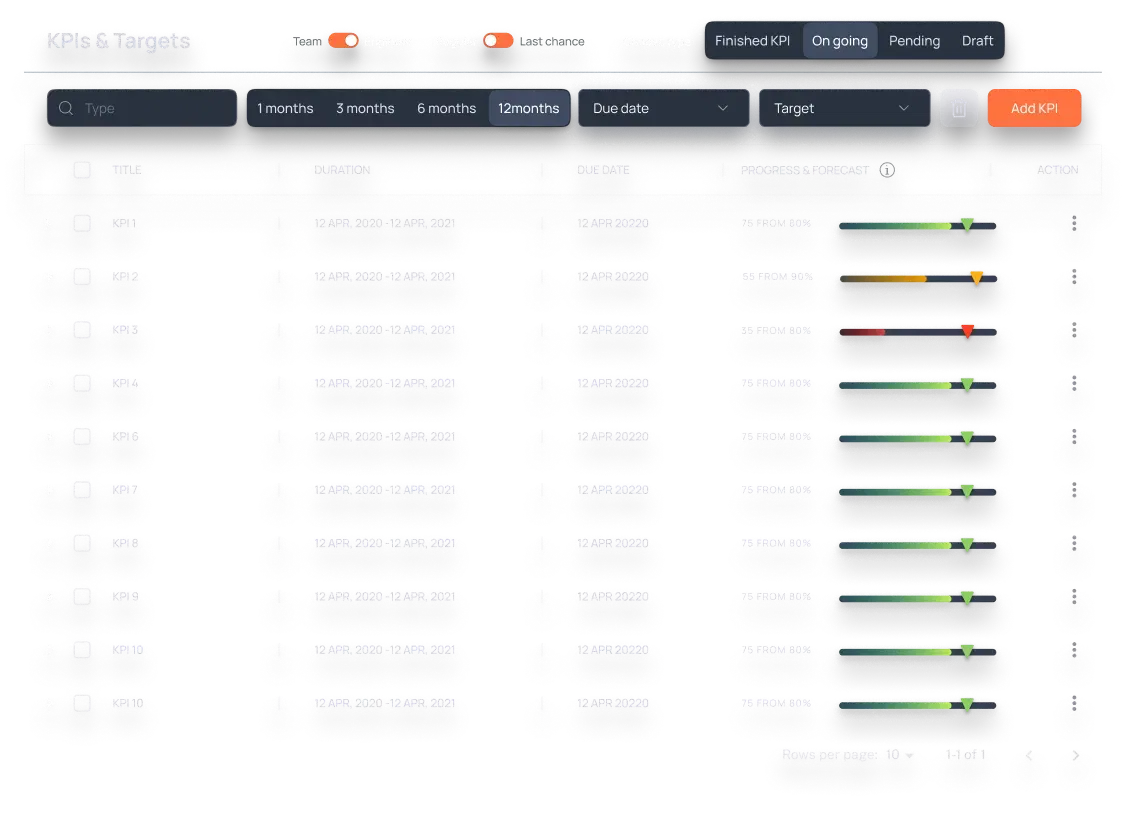Switch to the On going tab
Screen dimensions: 1126x819
click(839, 41)
